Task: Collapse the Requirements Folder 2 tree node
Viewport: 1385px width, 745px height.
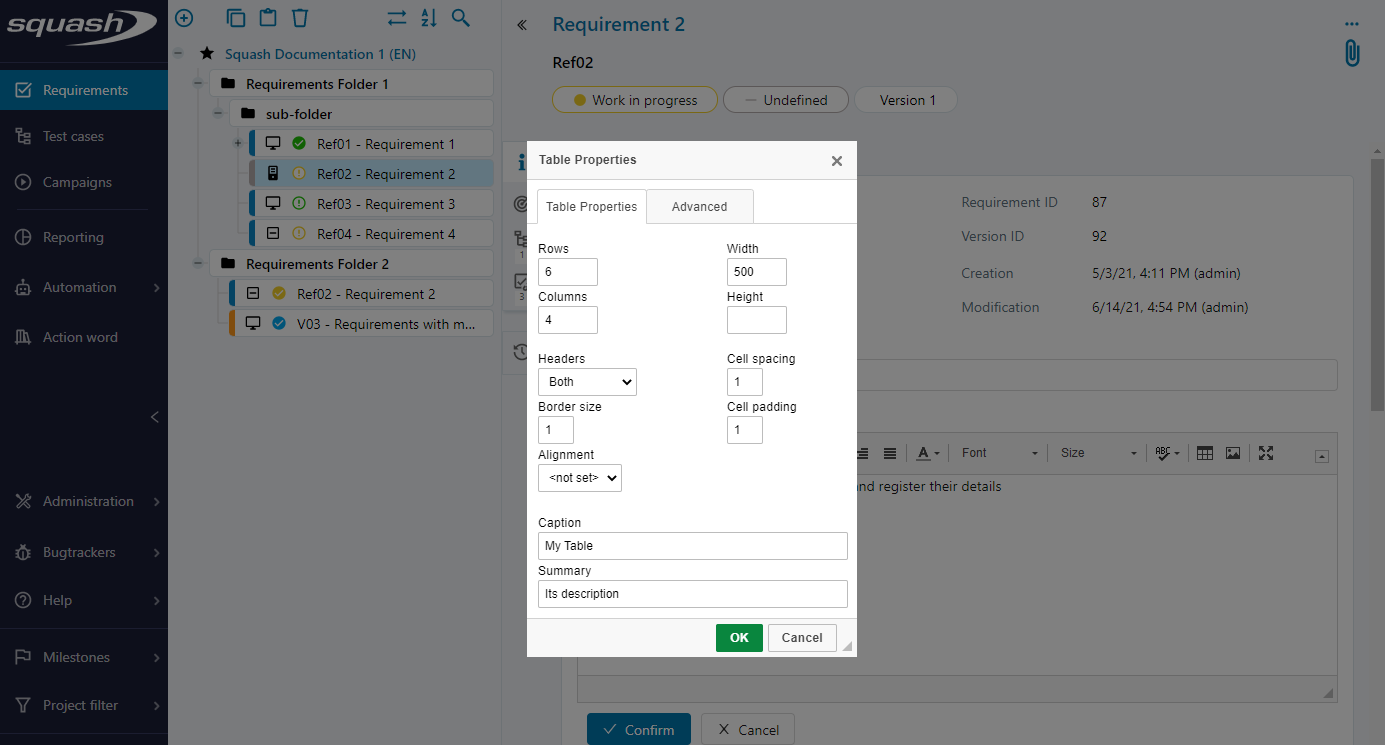Action: 198,264
